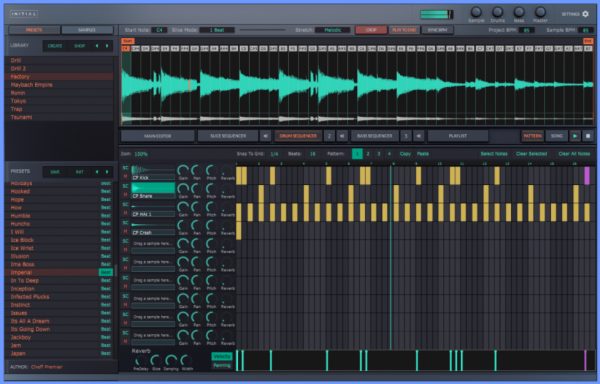Click the CP Kick Gain knob
This screenshot has height=384, width=600.
[x=183, y=171]
